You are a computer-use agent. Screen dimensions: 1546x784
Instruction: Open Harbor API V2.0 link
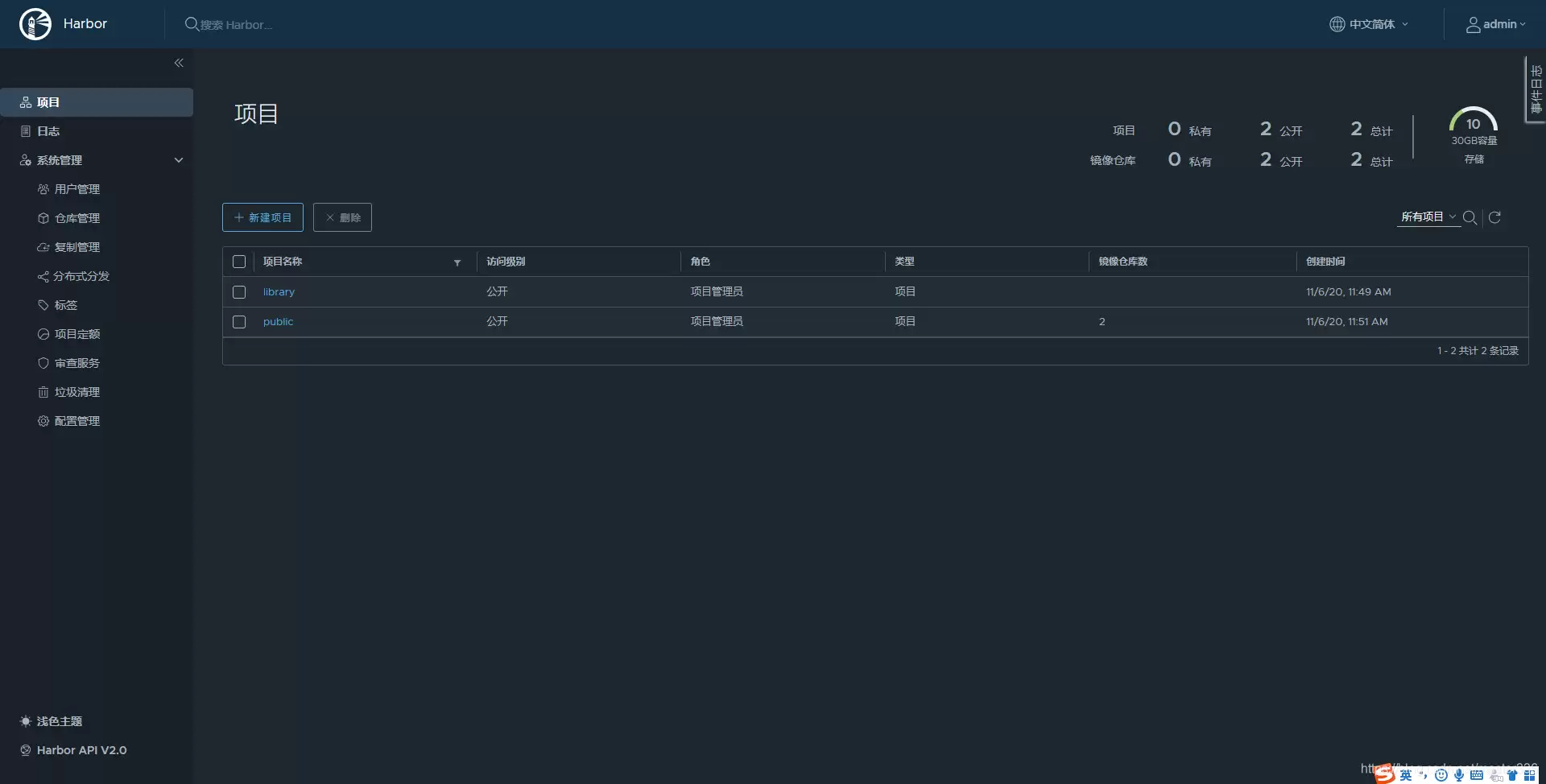[x=81, y=750]
